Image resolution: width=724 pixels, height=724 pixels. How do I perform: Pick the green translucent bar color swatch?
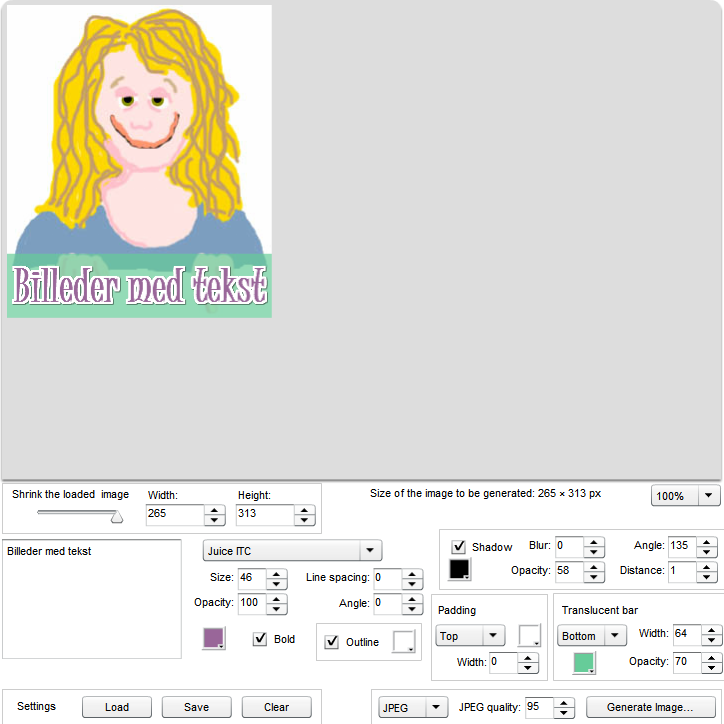pos(584,663)
